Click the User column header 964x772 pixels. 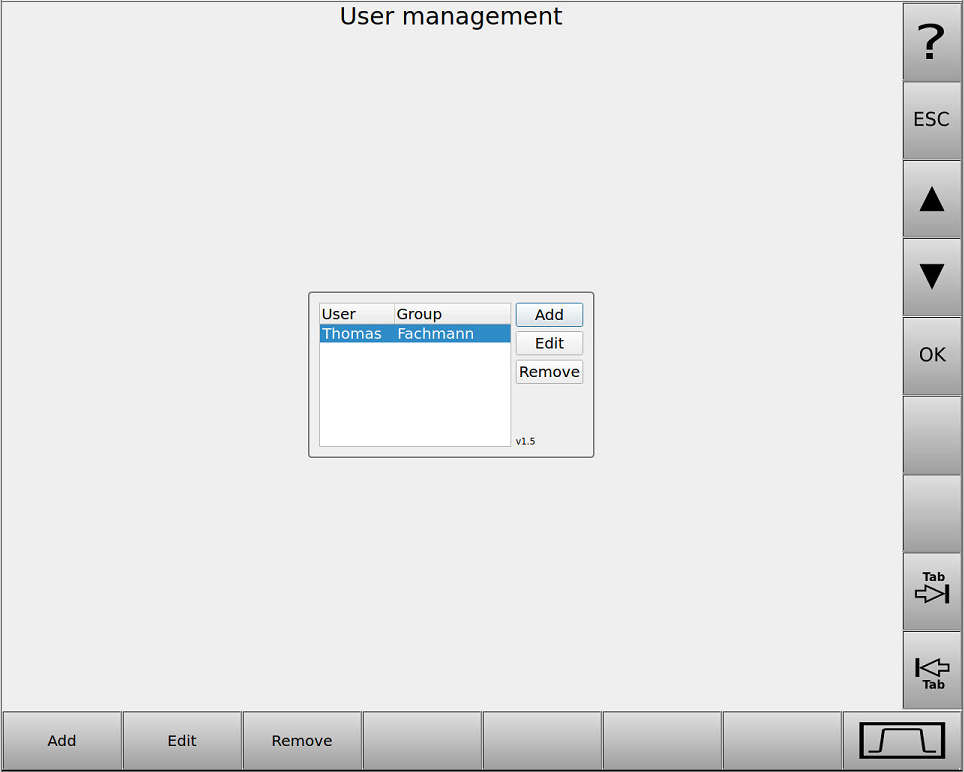355,313
